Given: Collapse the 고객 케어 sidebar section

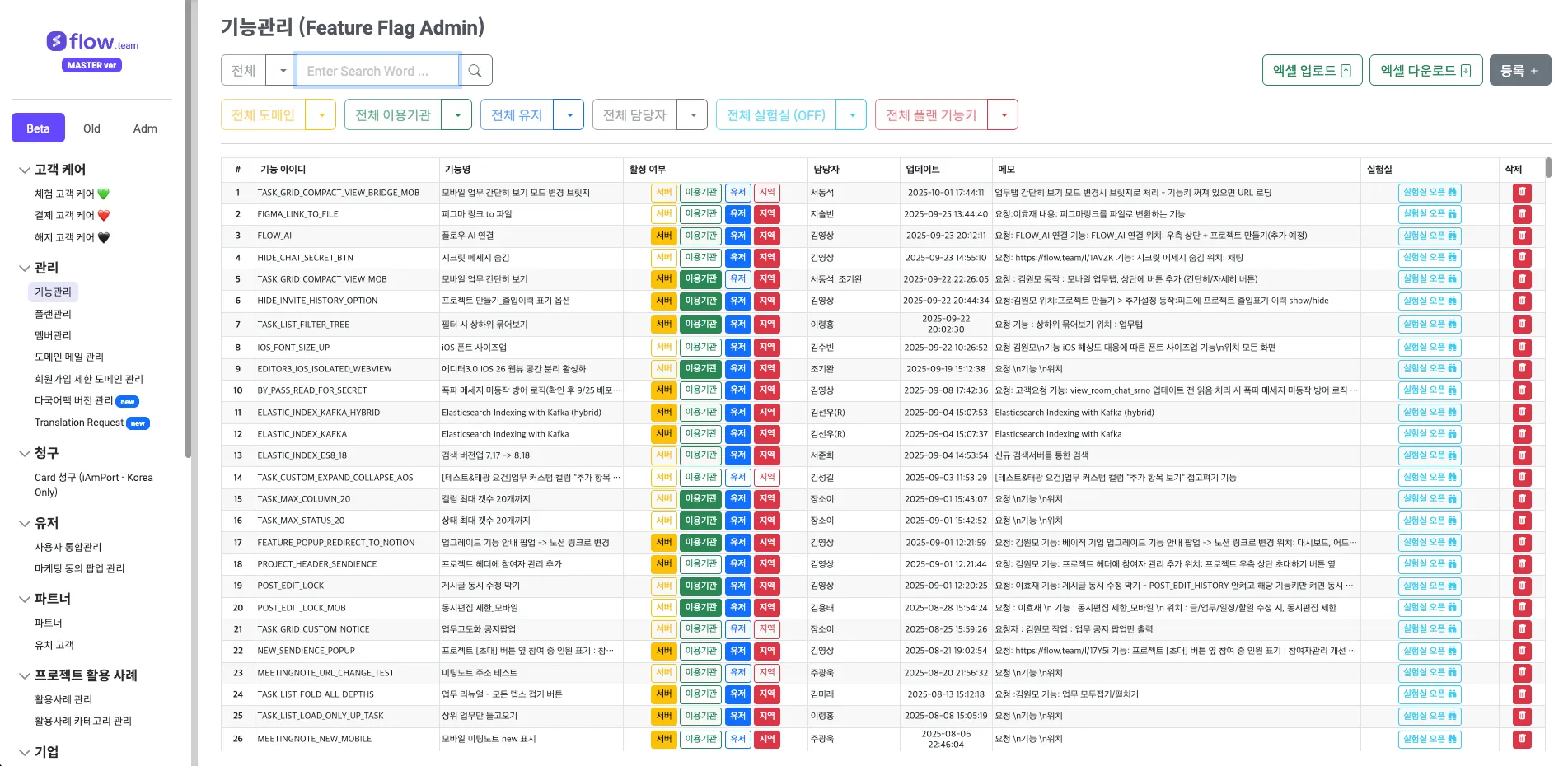Looking at the screenshot, I should coord(25,170).
